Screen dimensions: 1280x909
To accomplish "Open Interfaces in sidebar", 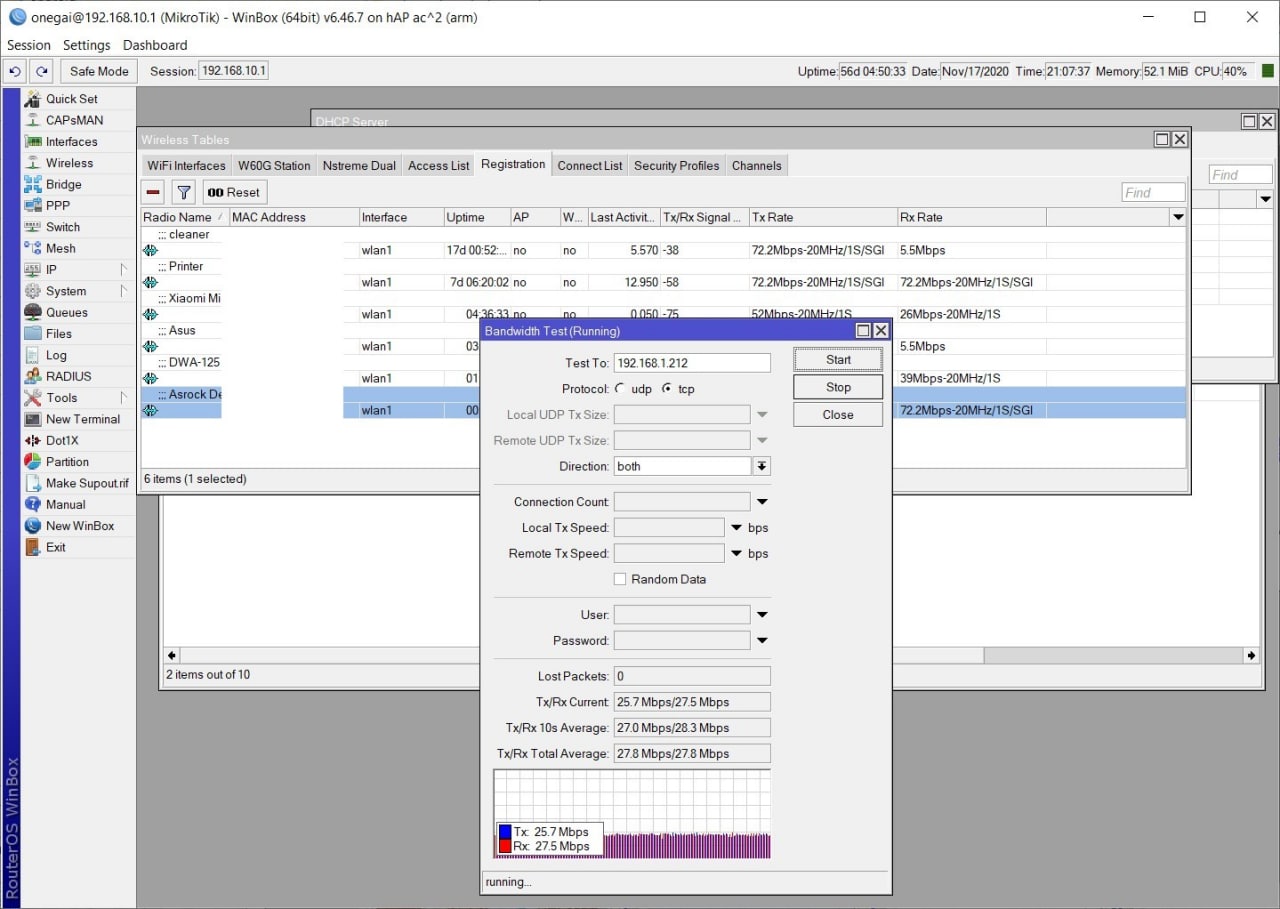I will coord(71,142).
